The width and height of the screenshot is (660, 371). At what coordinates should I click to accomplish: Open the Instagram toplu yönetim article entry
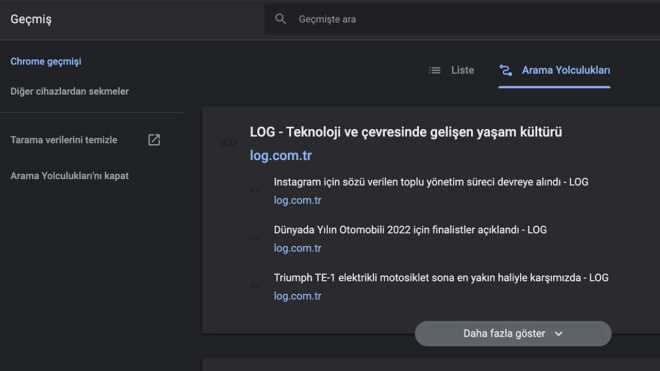click(x=431, y=182)
